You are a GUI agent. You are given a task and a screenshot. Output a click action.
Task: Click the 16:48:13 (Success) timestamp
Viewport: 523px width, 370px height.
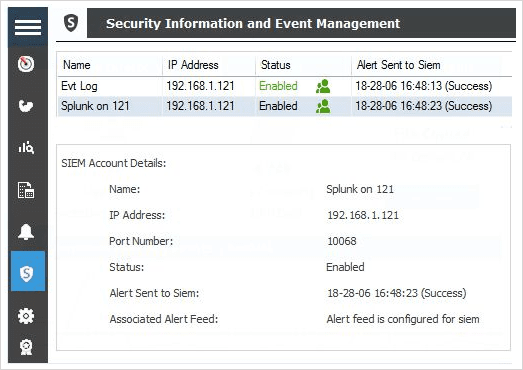pyautogui.click(x=424, y=86)
